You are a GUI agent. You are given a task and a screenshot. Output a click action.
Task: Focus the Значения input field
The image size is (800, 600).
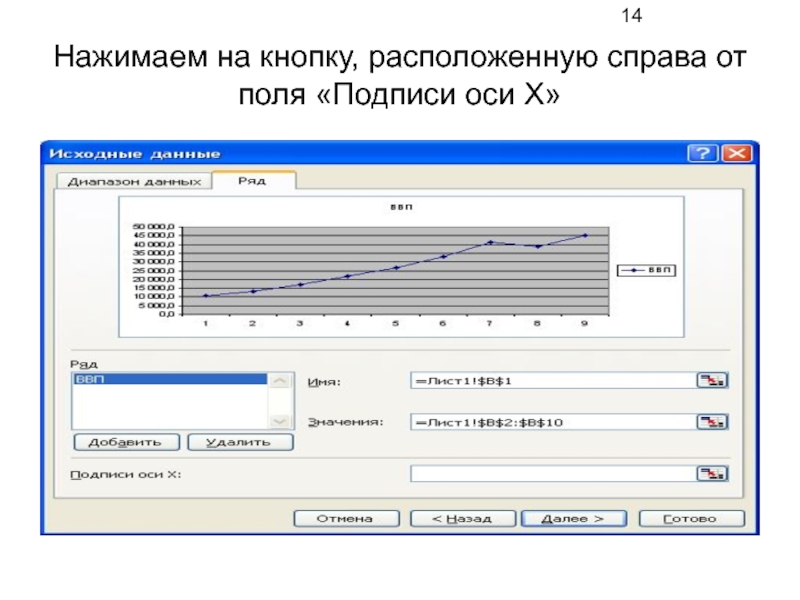553,422
